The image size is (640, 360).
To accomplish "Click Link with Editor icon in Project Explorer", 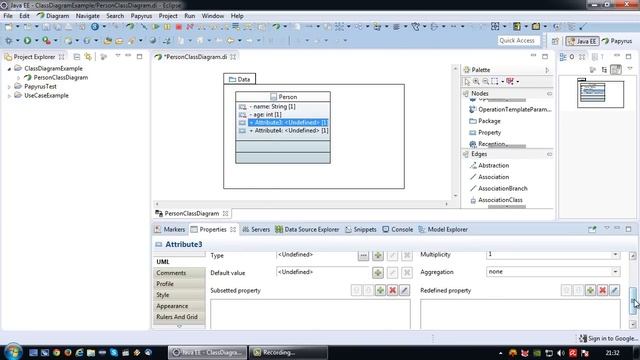I will click(88, 57).
